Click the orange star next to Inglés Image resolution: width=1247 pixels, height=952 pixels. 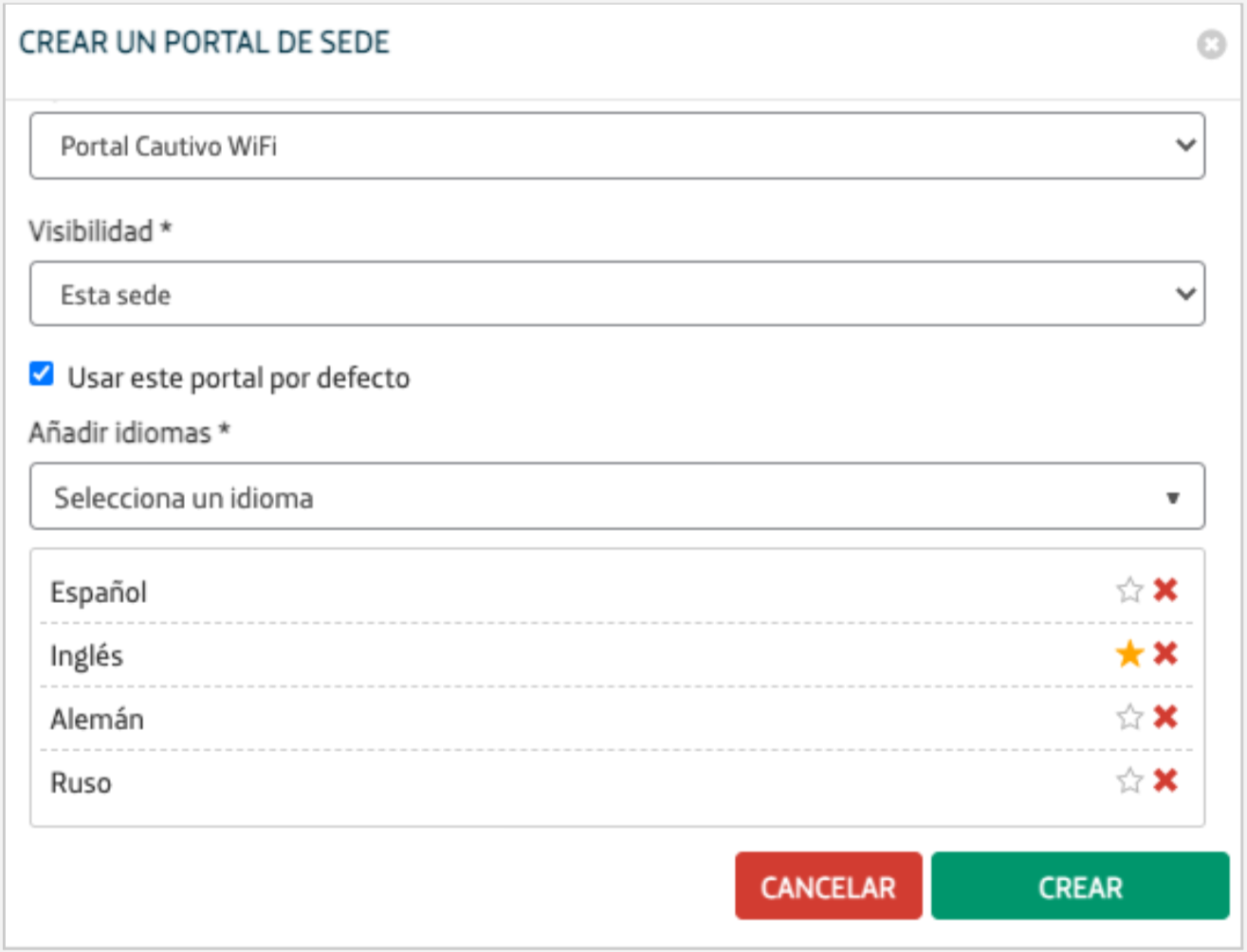coord(1129,654)
